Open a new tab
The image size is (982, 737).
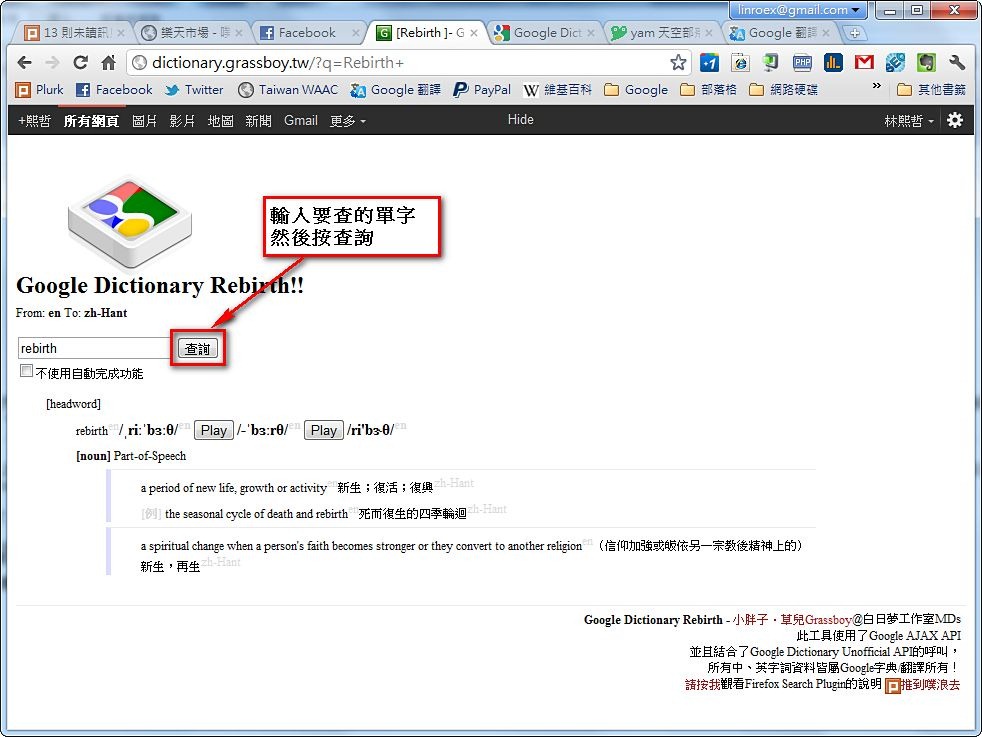coord(854,33)
